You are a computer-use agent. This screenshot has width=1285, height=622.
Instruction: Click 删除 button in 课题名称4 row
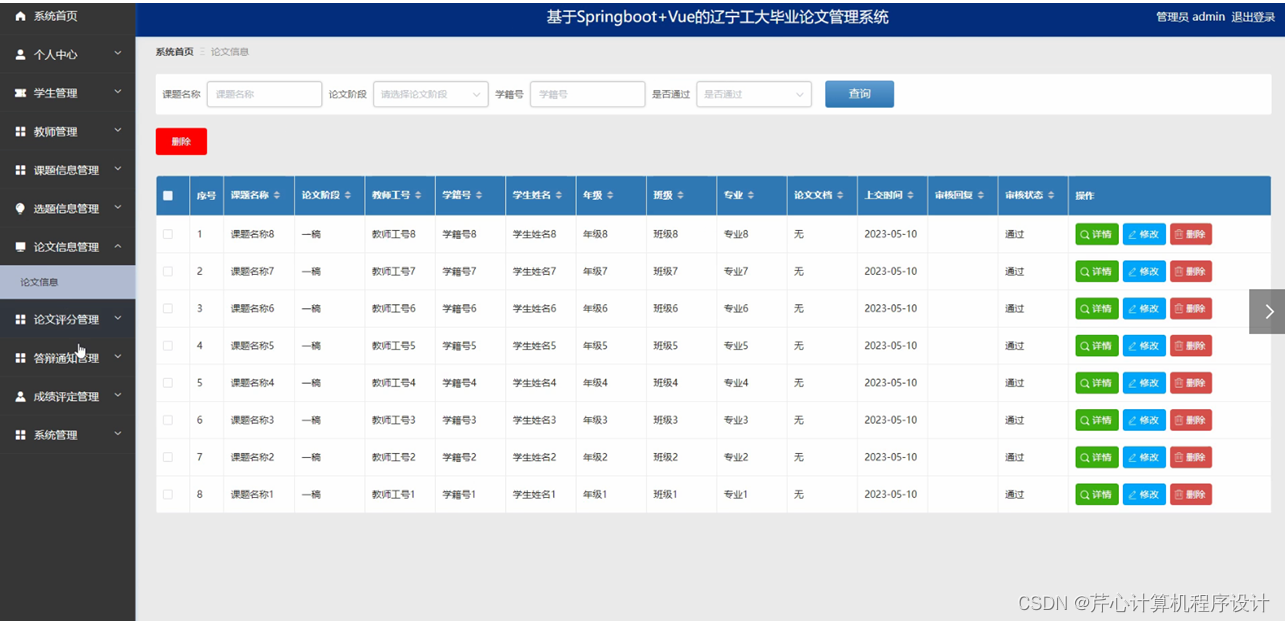[1190, 382]
